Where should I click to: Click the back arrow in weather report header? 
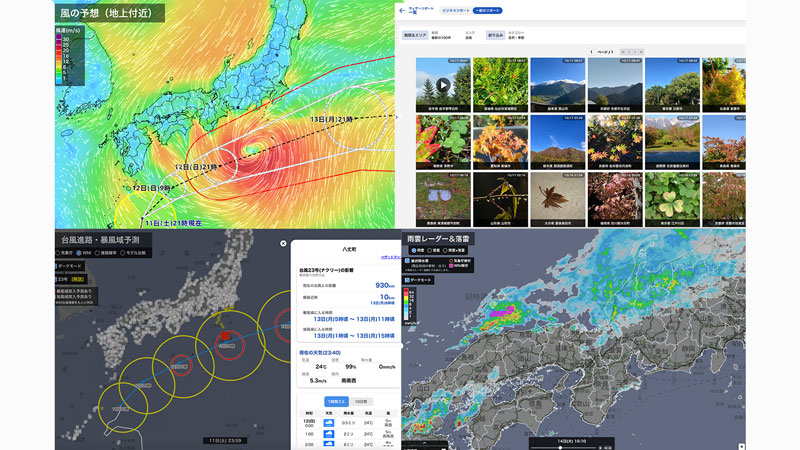(402, 10)
